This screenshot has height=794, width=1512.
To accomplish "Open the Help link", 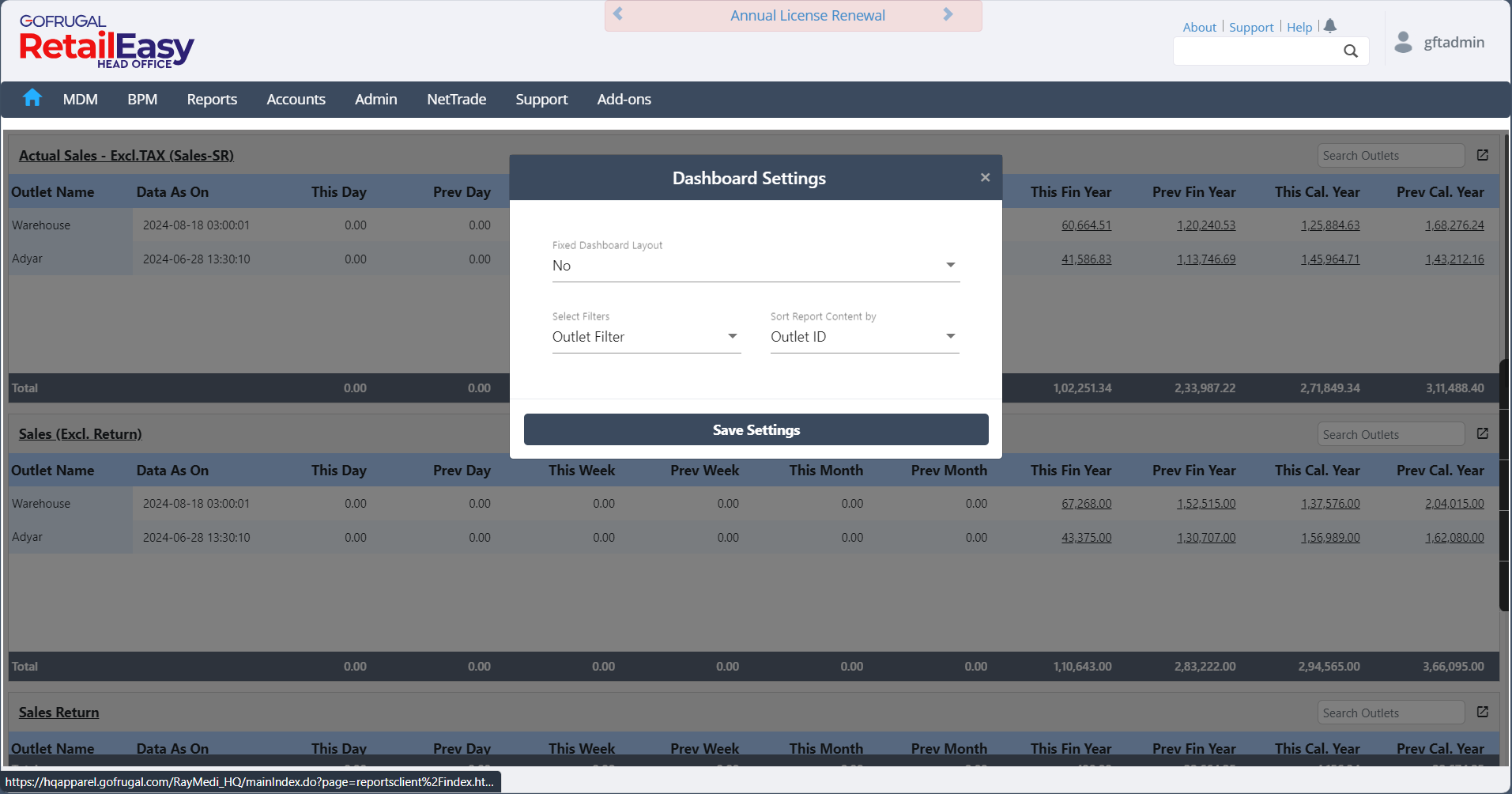I will pyautogui.click(x=1299, y=27).
